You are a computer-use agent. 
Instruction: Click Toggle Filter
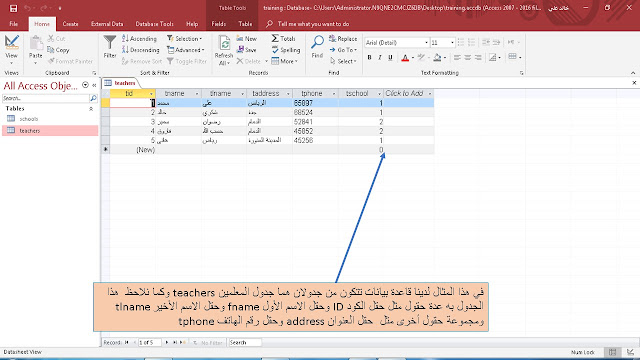click(187, 61)
